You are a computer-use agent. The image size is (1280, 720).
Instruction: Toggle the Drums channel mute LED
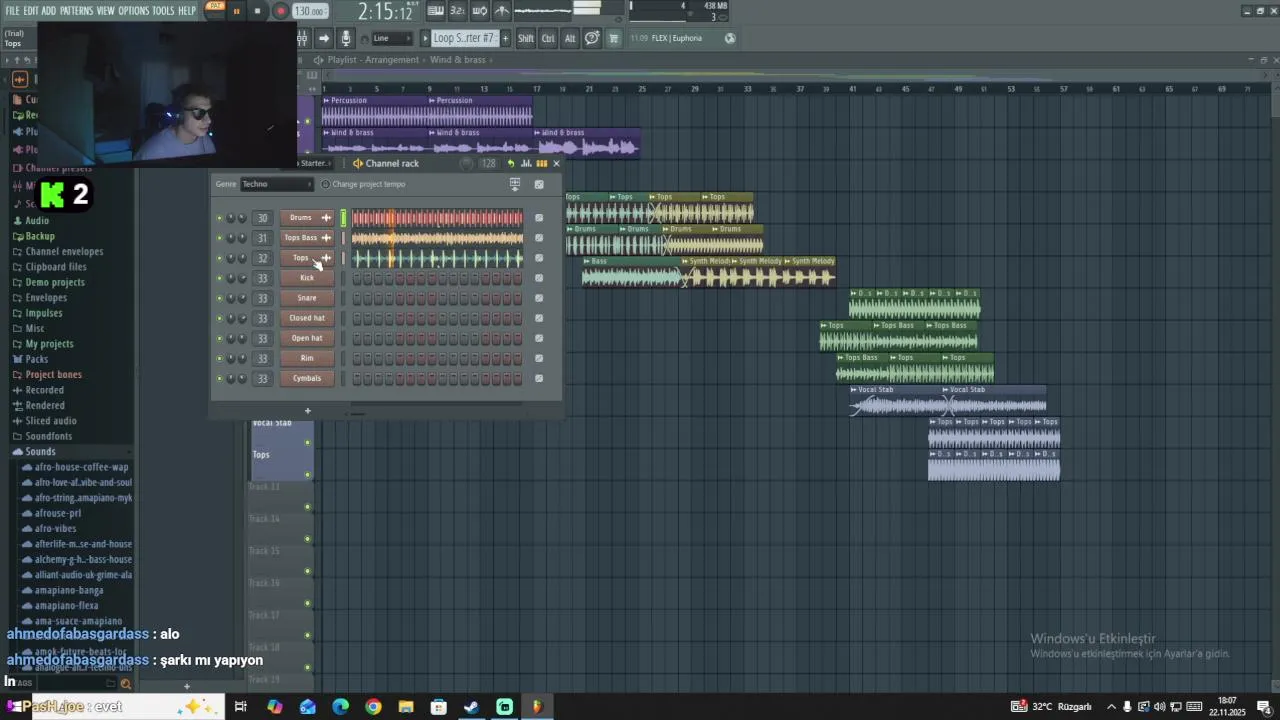point(219,218)
